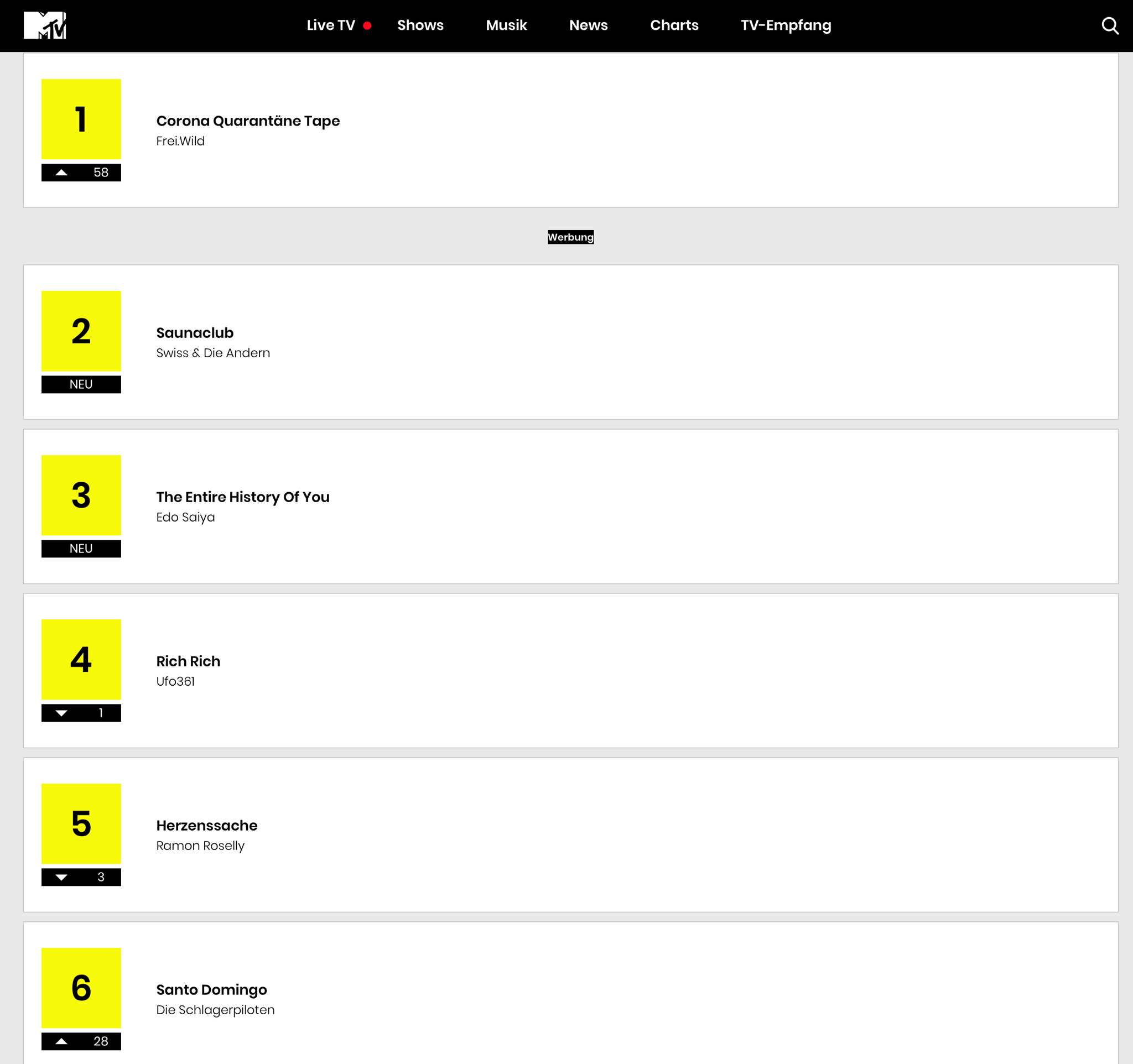Select The Entire History Of You title
1133x1064 pixels.
[x=243, y=497]
